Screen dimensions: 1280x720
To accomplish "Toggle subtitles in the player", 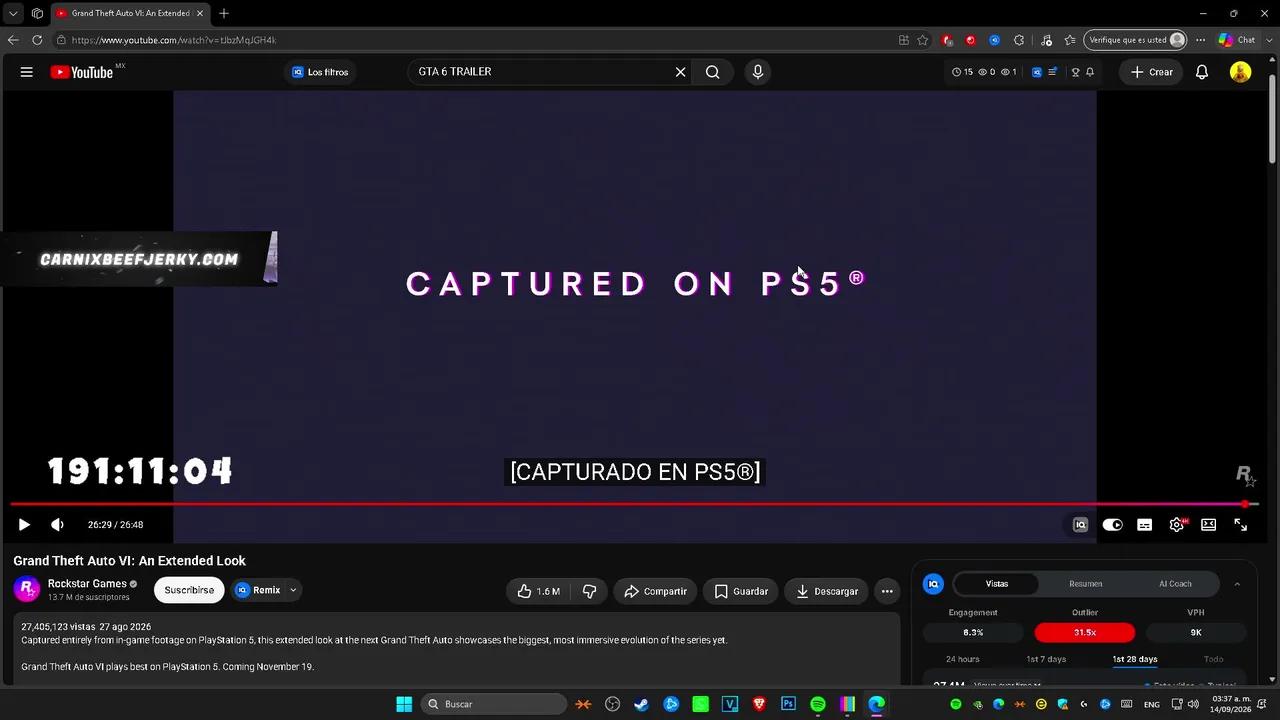I will (x=1145, y=524).
